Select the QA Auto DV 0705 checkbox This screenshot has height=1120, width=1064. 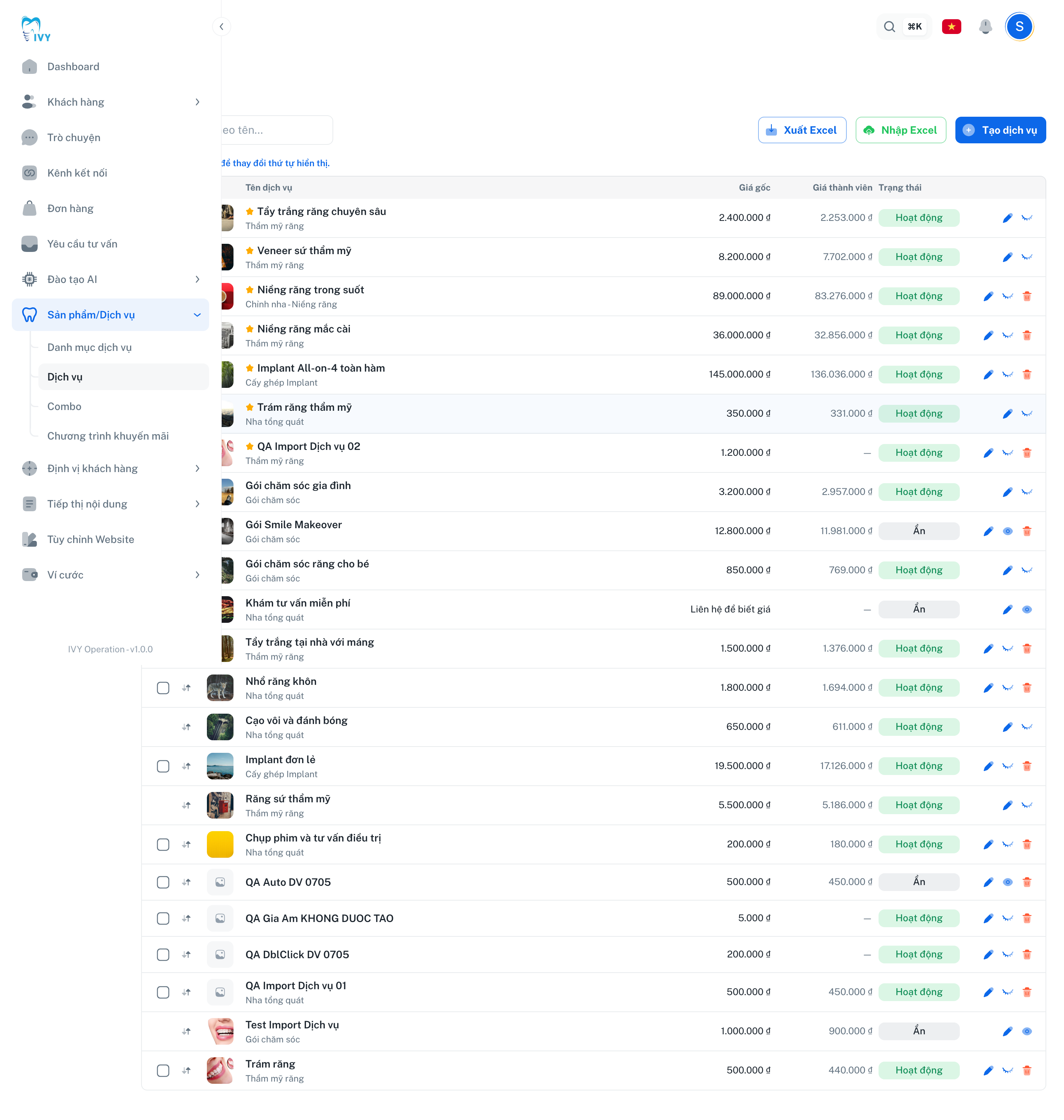point(163,882)
